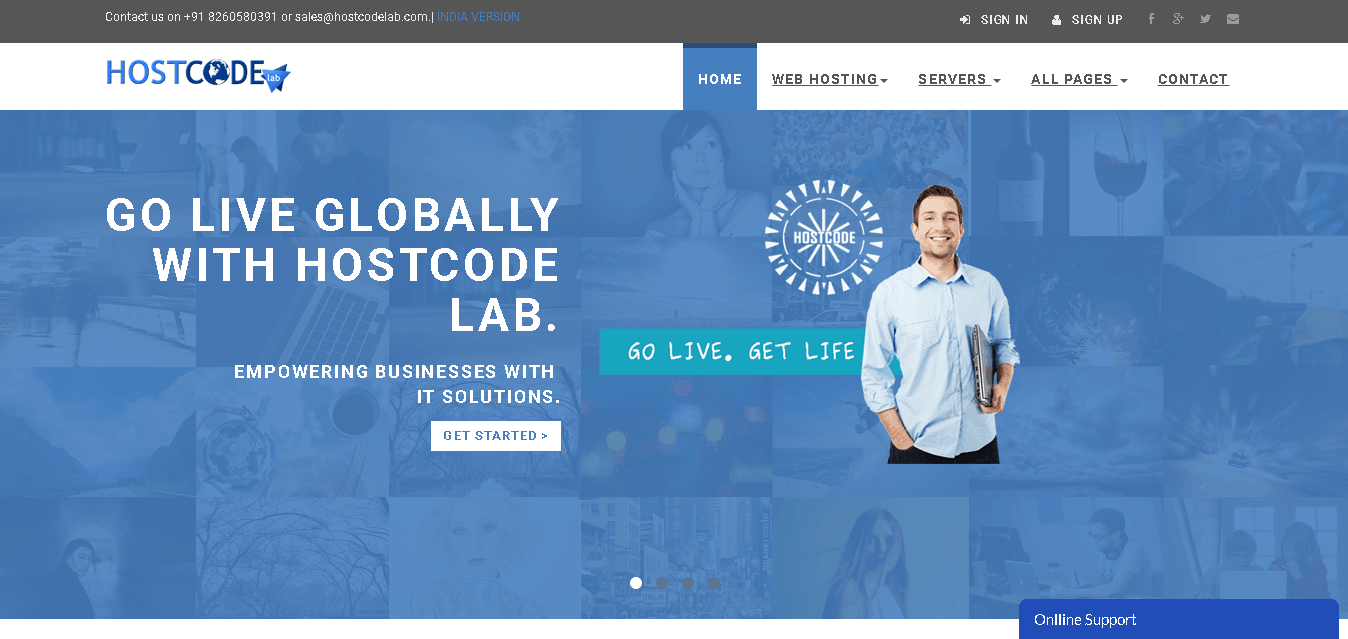Image resolution: width=1348 pixels, height=639 pixels.
Task: Open the Contact menu item
Action: [x=1193, y=79]
